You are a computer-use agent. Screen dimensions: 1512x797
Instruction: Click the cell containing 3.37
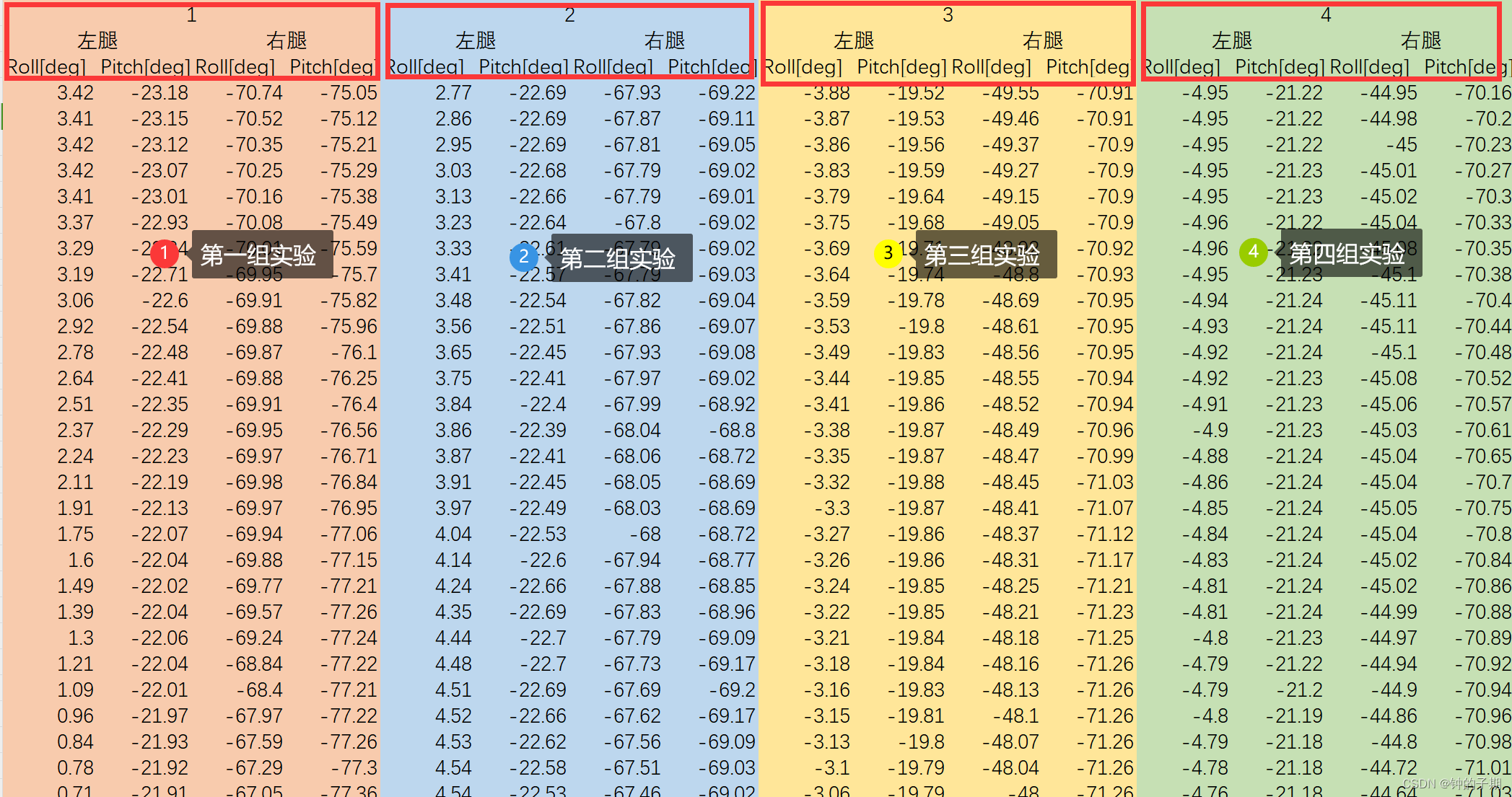tap(75, 223)
